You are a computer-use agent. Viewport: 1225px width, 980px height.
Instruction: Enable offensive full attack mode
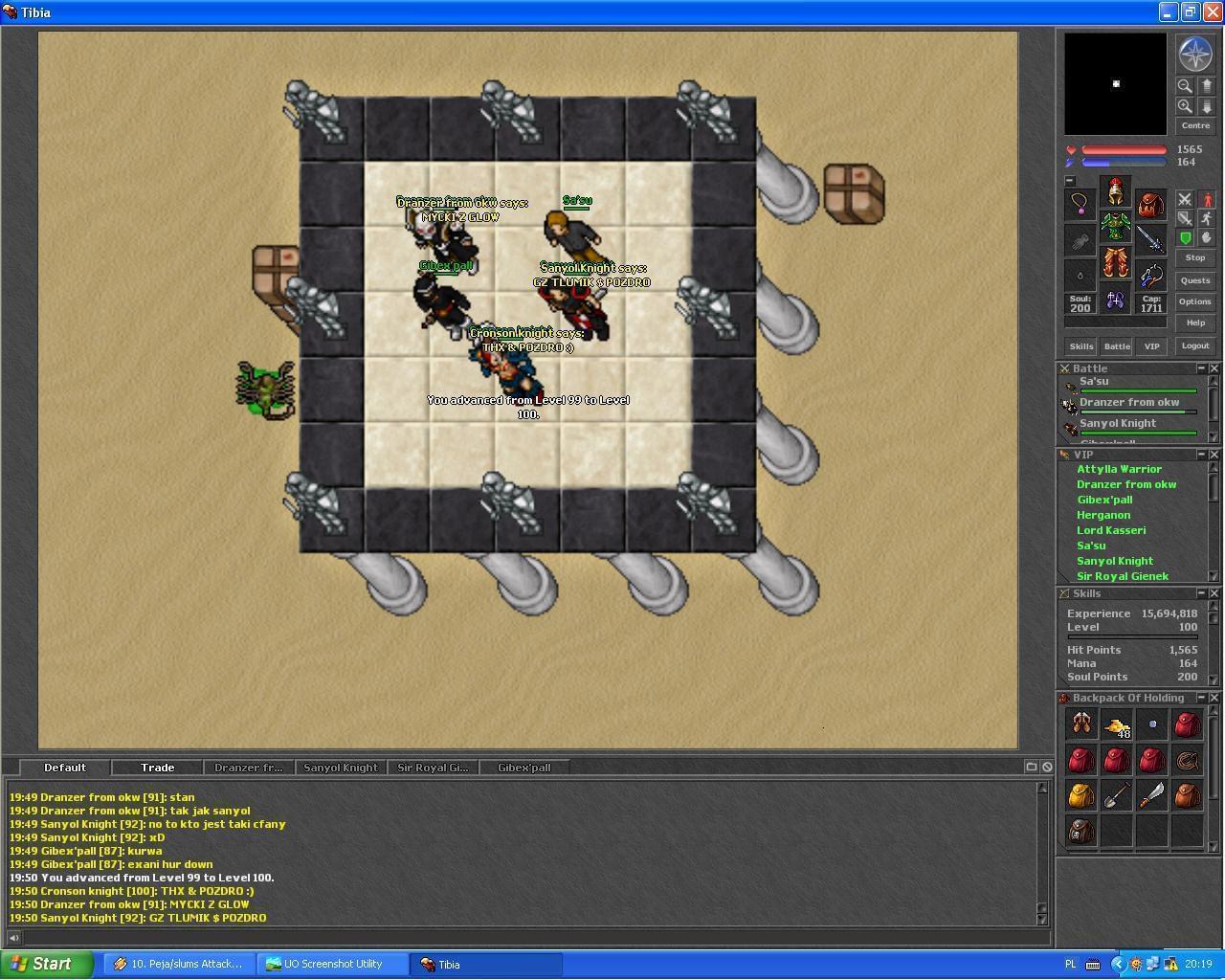[1185, 199]
